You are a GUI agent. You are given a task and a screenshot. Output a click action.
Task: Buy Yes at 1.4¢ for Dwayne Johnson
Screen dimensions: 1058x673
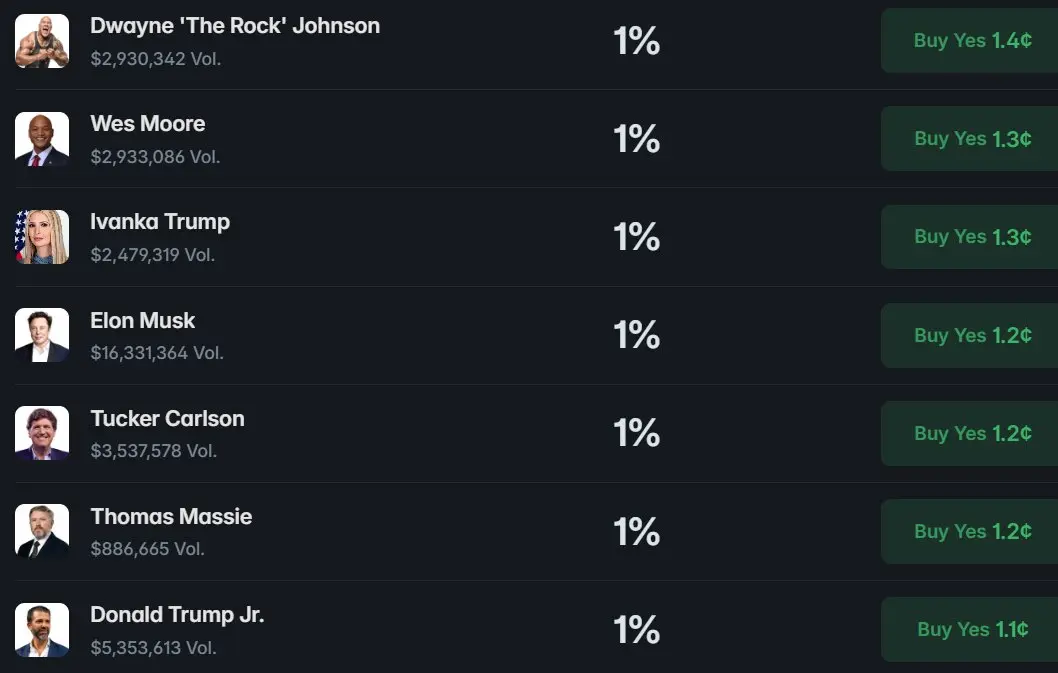click(x=970, y=41)
